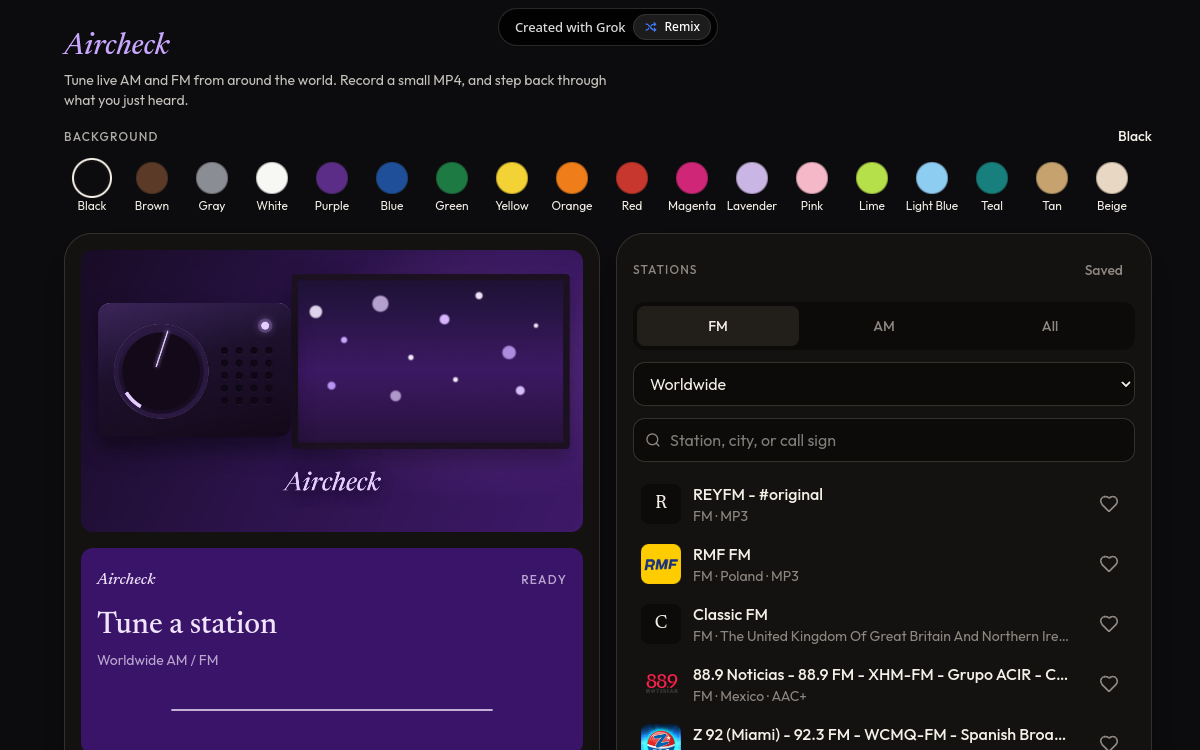Select the Brown background swatch

152,178
